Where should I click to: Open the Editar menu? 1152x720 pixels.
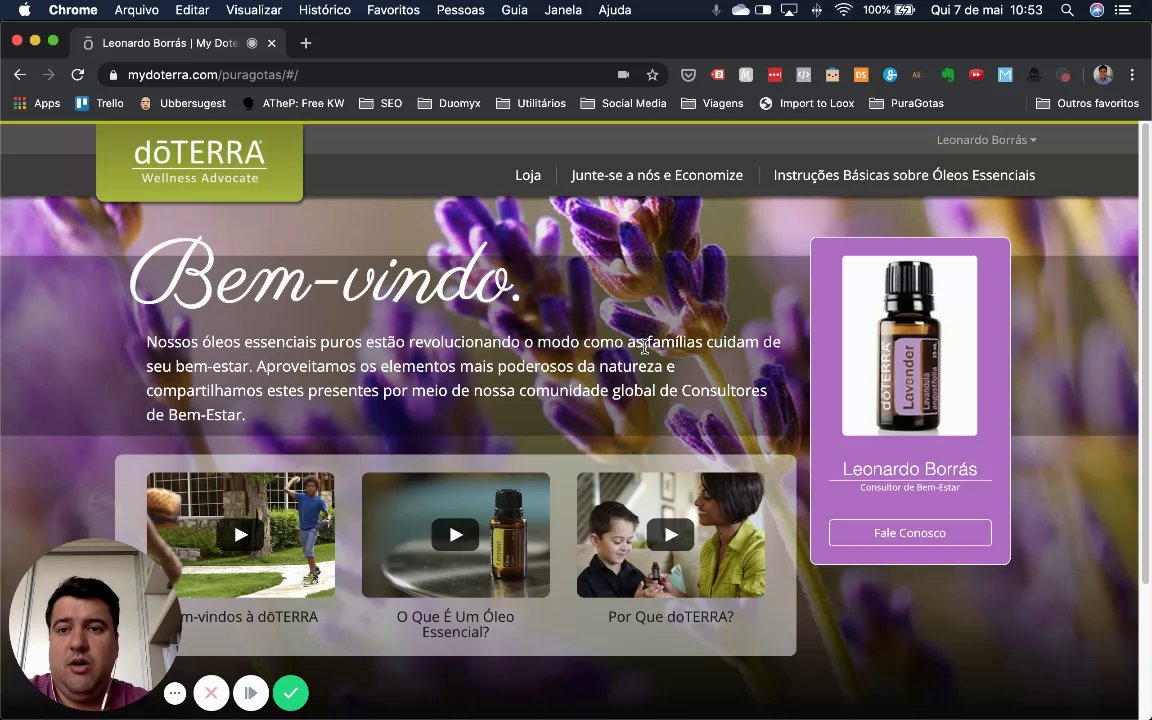coord(192,10)
